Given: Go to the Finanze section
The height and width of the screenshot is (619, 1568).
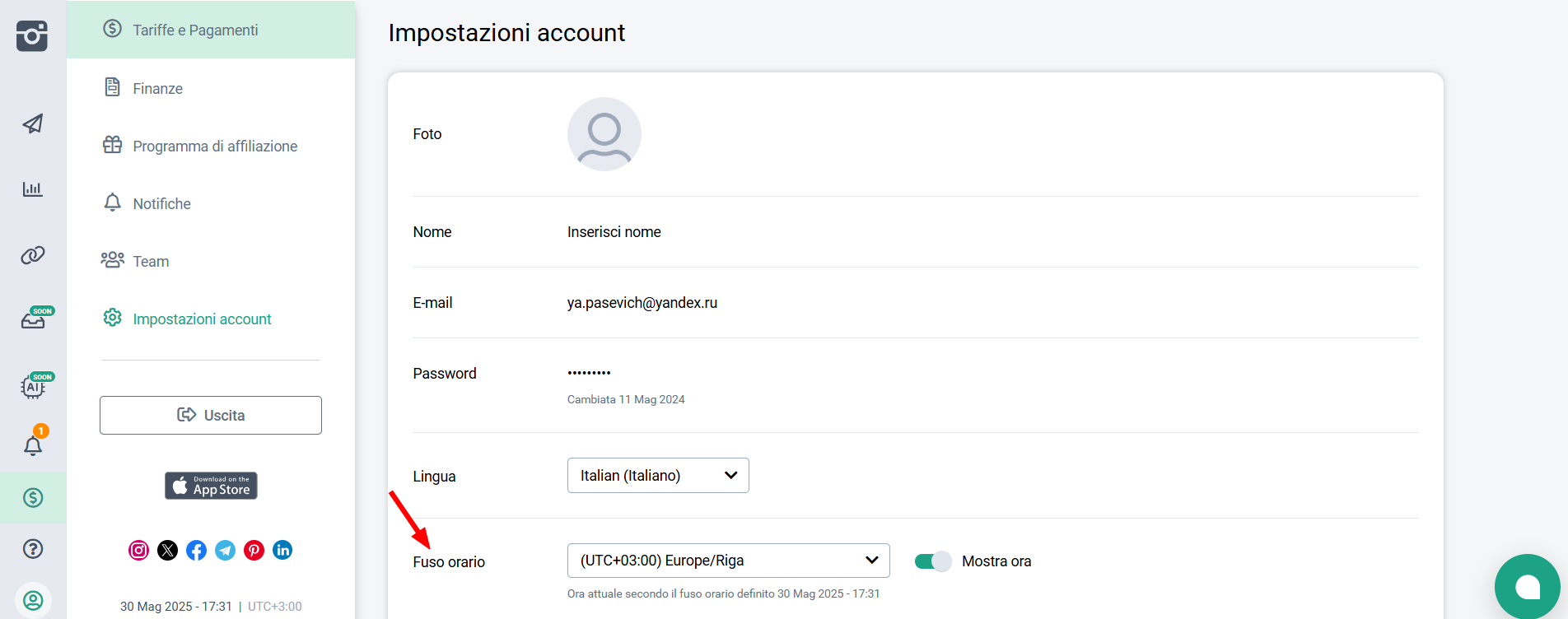Looking at the screenshot, I should click(x=157, y=88).
